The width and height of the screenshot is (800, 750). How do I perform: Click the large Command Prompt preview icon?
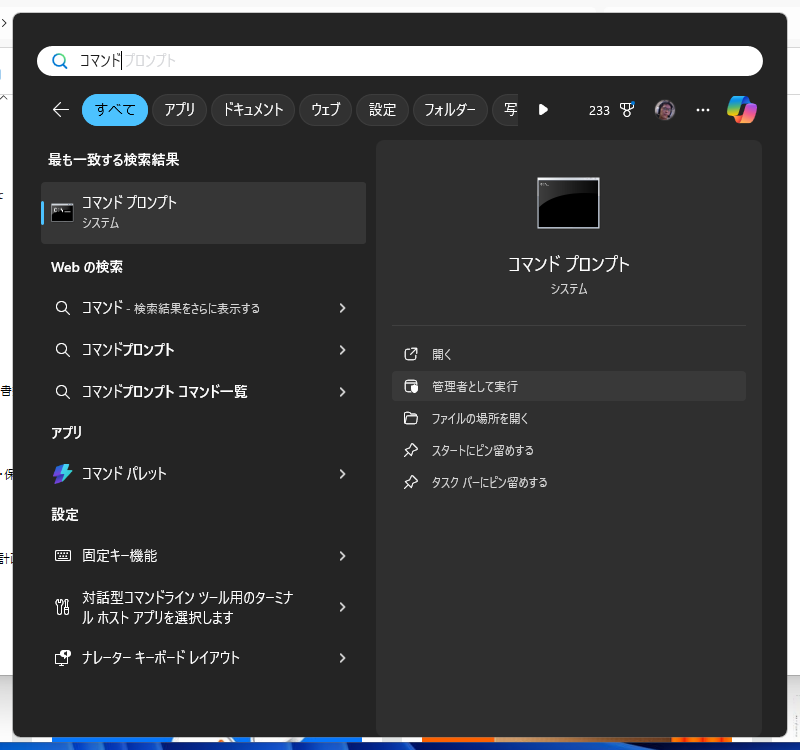pyautogui.click(x=568, y=203)
